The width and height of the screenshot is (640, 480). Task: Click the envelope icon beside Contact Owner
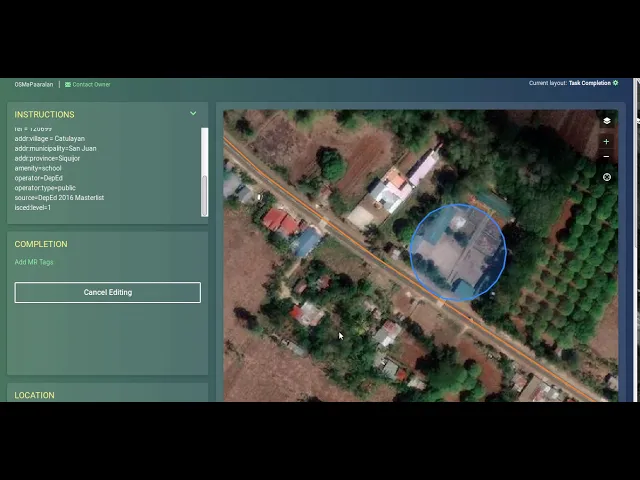(x=68, y=84)
